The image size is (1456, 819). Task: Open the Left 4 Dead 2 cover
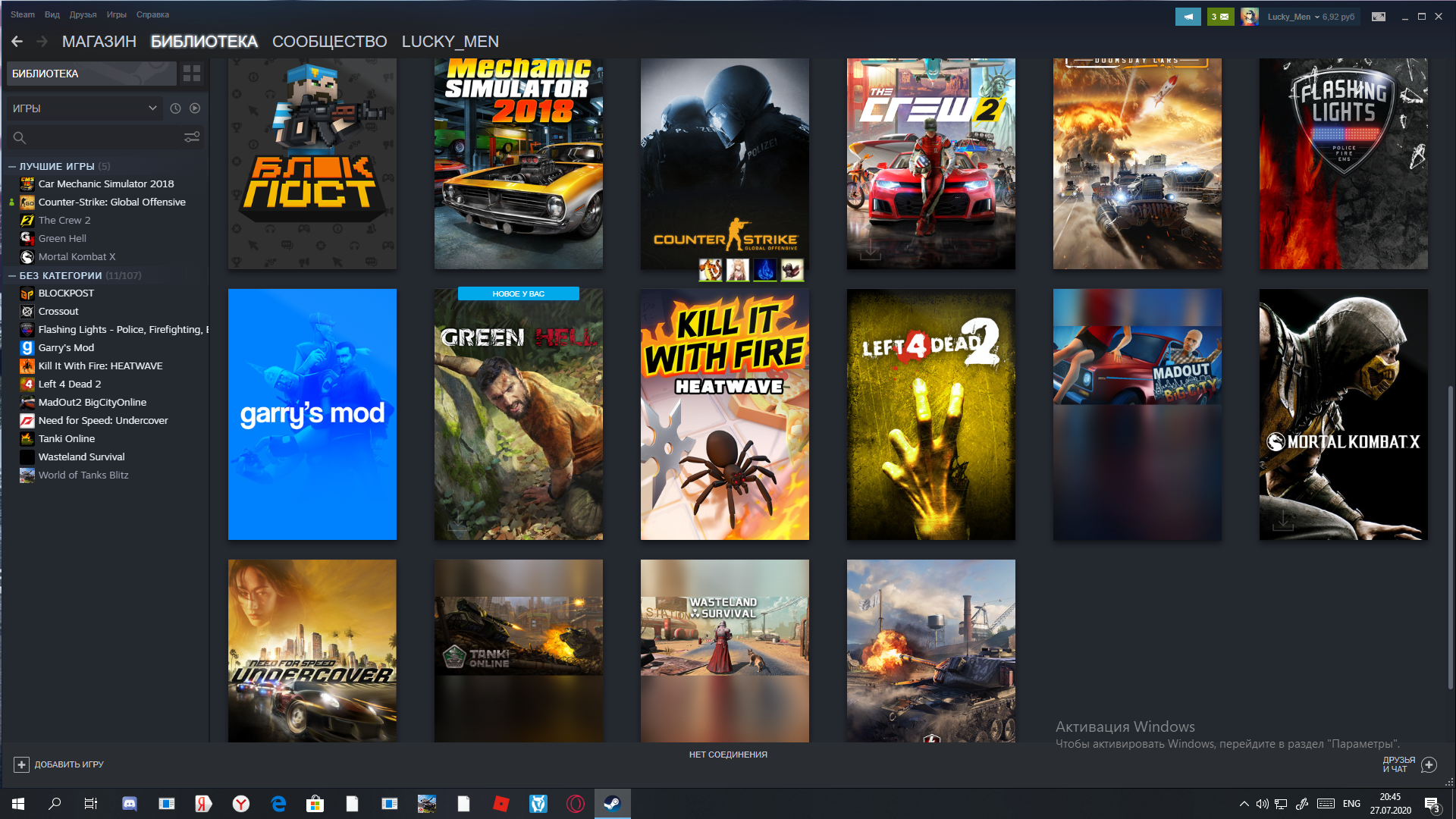click(x=931, y=414)
